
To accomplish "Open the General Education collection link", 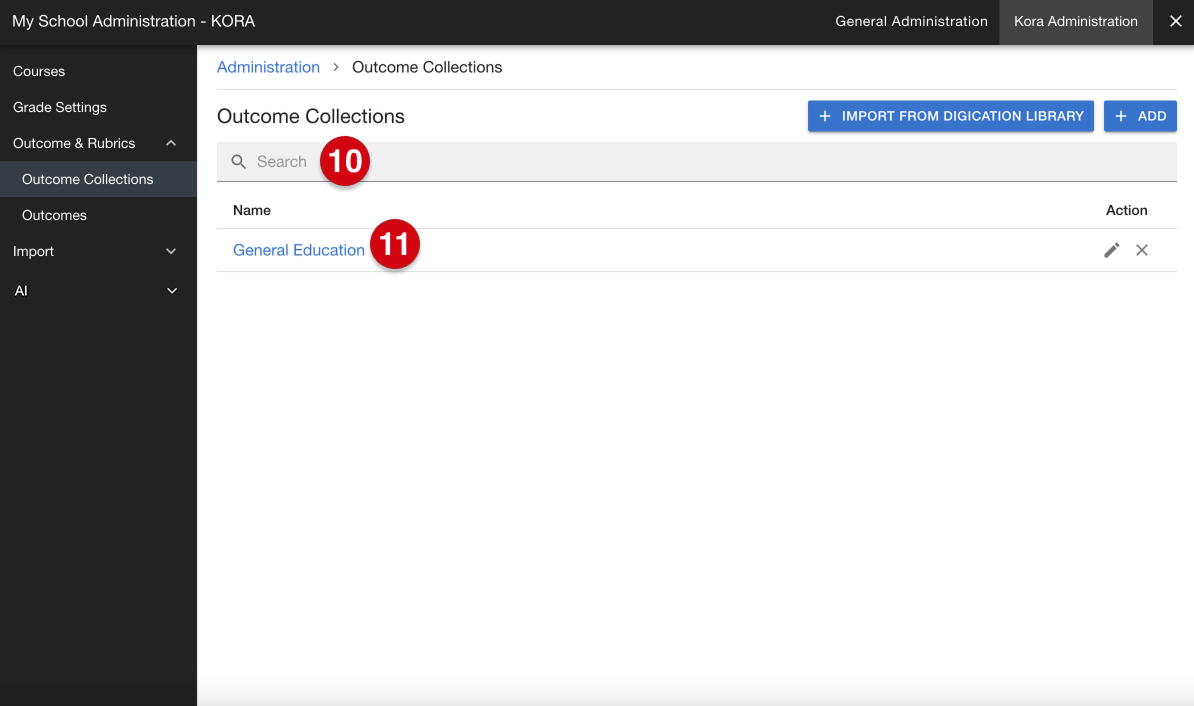I will click(x=298, y=250).
